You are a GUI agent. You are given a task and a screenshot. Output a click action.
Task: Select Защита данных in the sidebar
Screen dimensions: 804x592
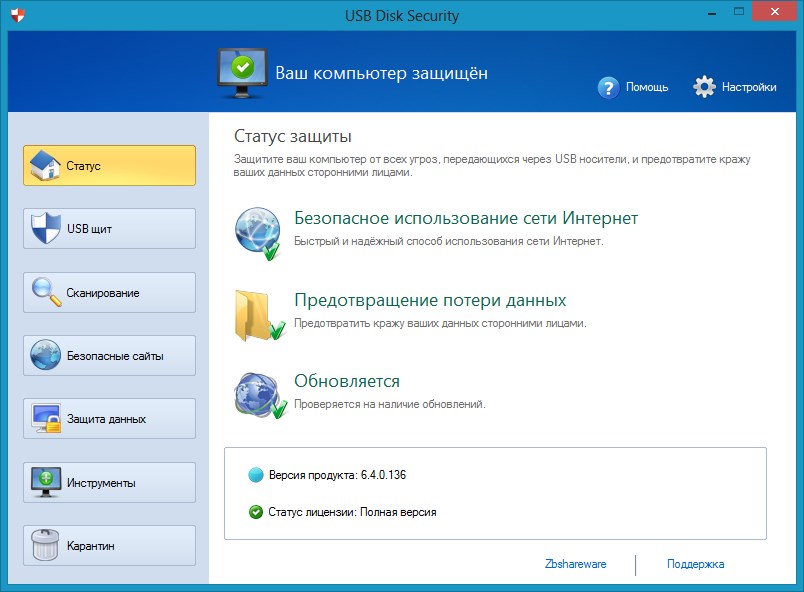pos(109,418)
